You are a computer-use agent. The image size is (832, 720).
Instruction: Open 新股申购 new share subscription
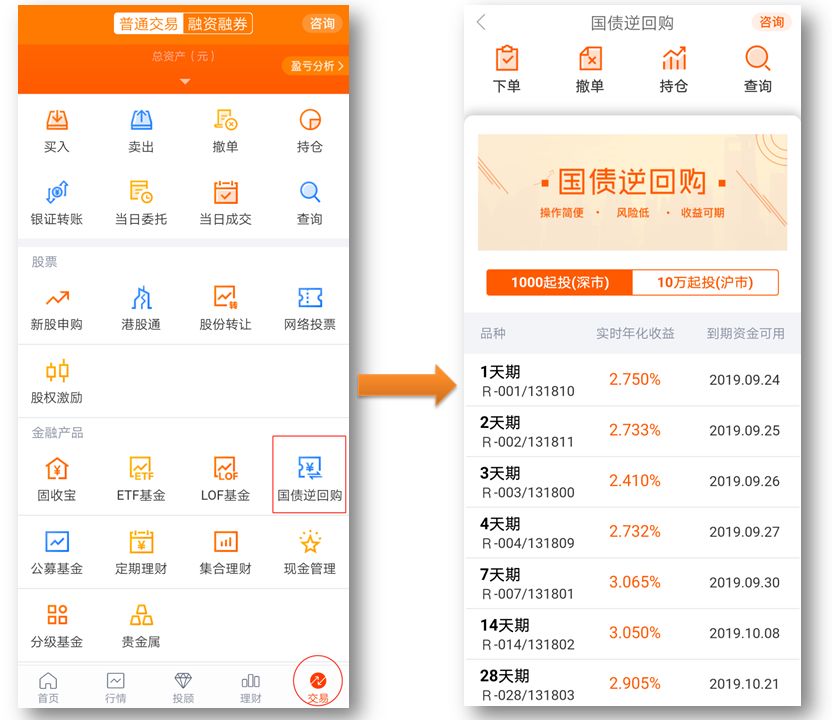58,301
